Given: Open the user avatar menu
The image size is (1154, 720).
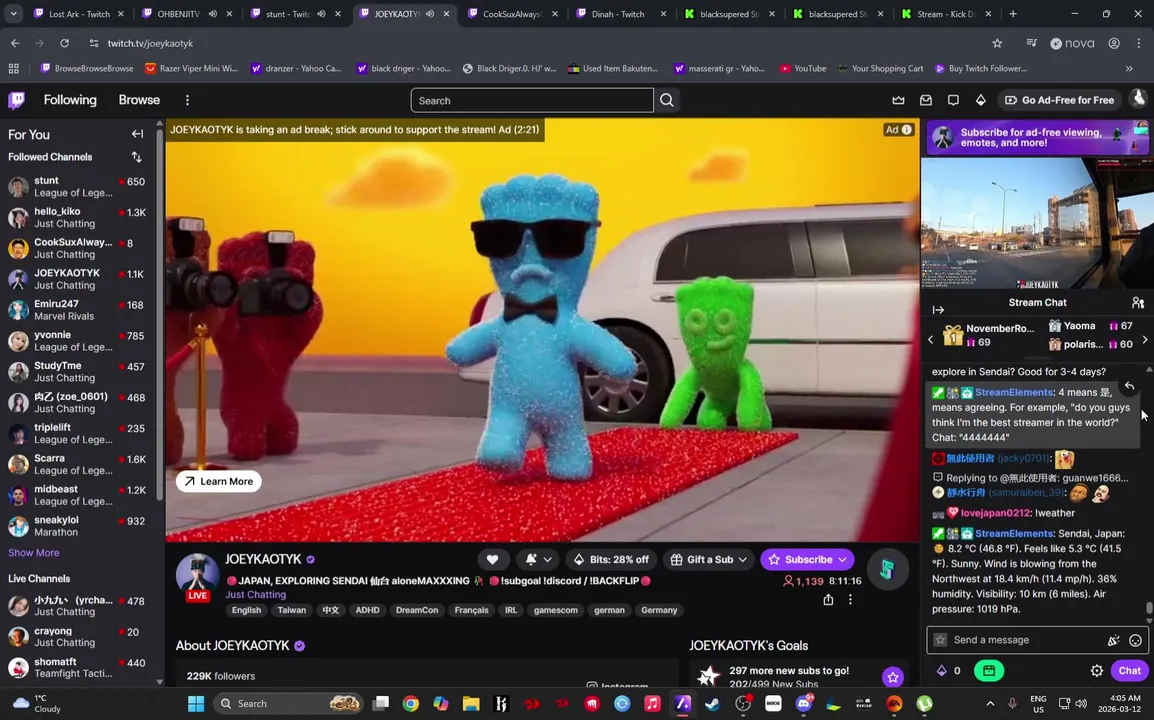Looking at the screenshot, I should 1139,99.
